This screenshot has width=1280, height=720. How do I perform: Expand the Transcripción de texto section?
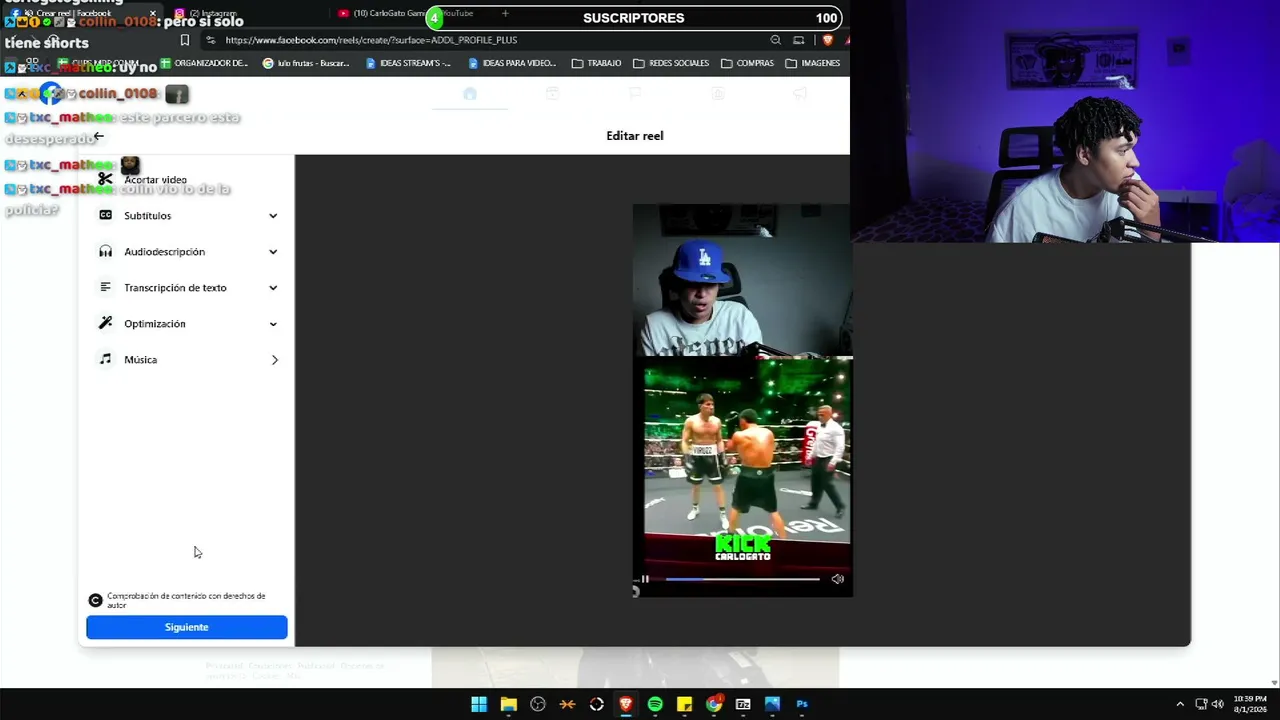pos(273,288)
